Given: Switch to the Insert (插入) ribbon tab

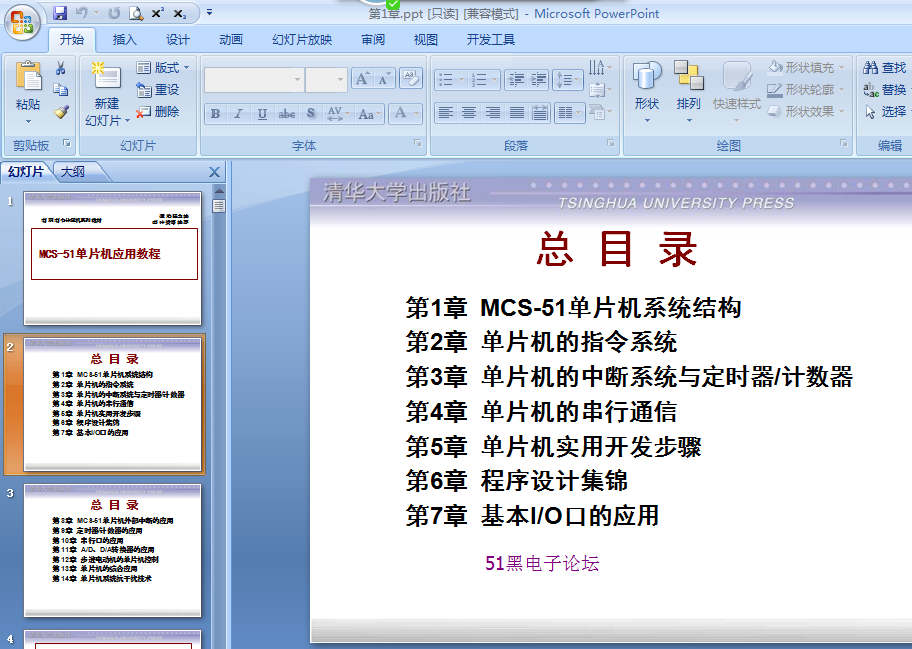Looking at the screenshot, I should [125, 40].
